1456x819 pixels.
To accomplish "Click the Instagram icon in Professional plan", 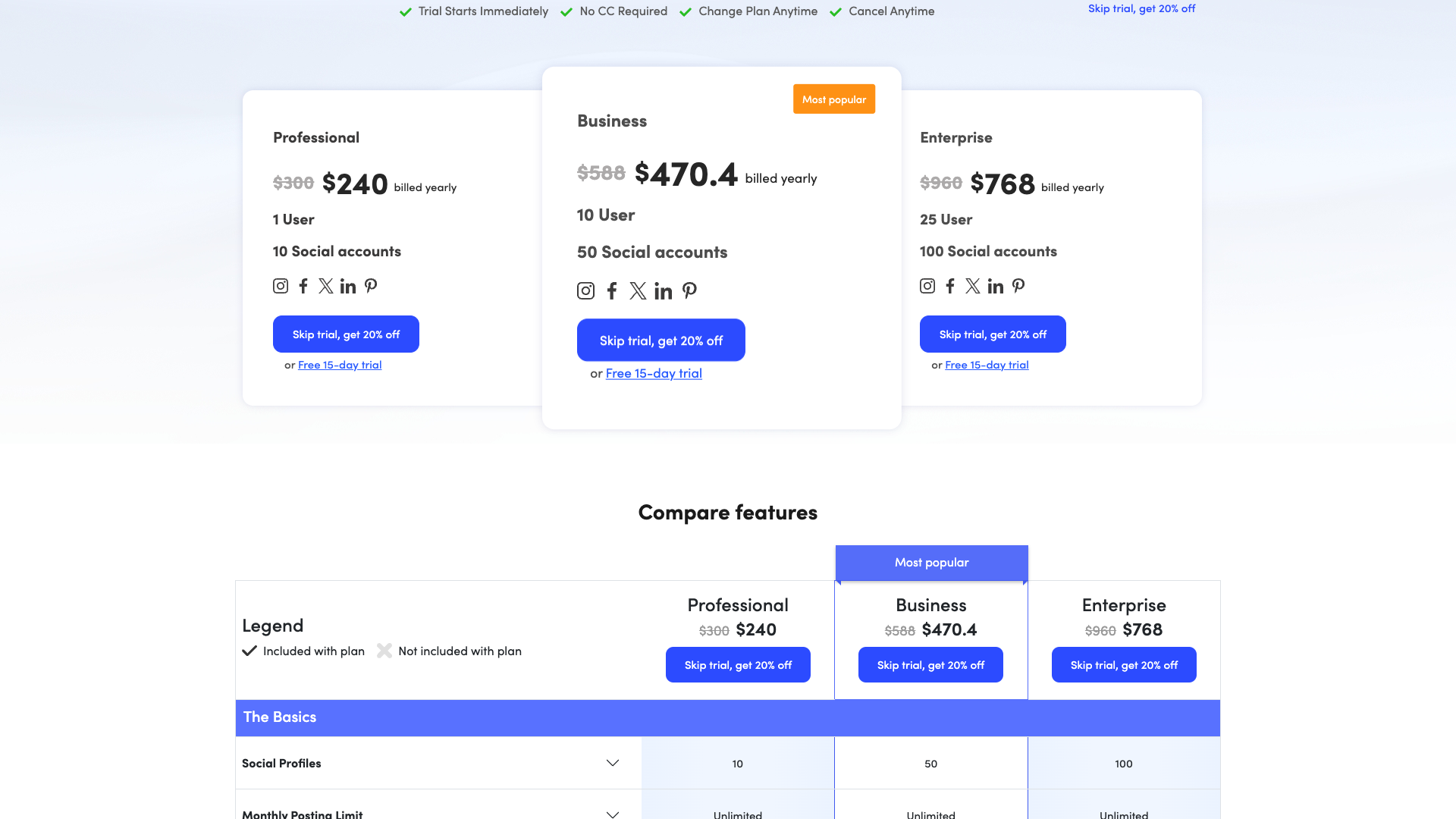I will 280,286.
